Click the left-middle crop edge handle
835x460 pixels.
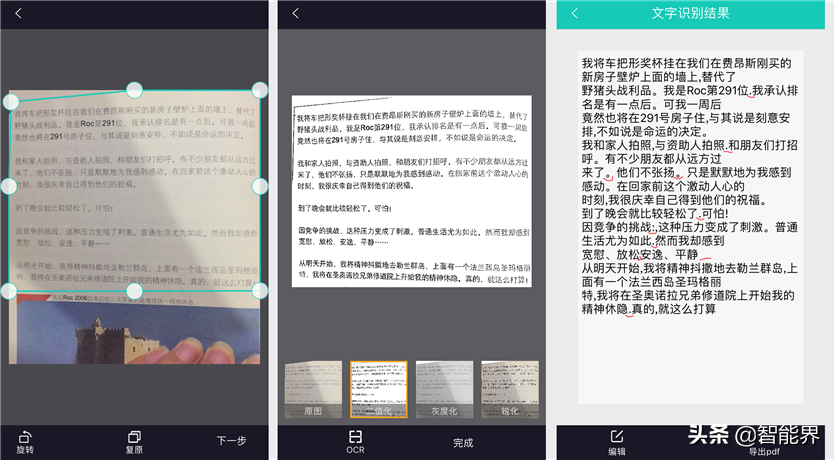tap(9, 186)
